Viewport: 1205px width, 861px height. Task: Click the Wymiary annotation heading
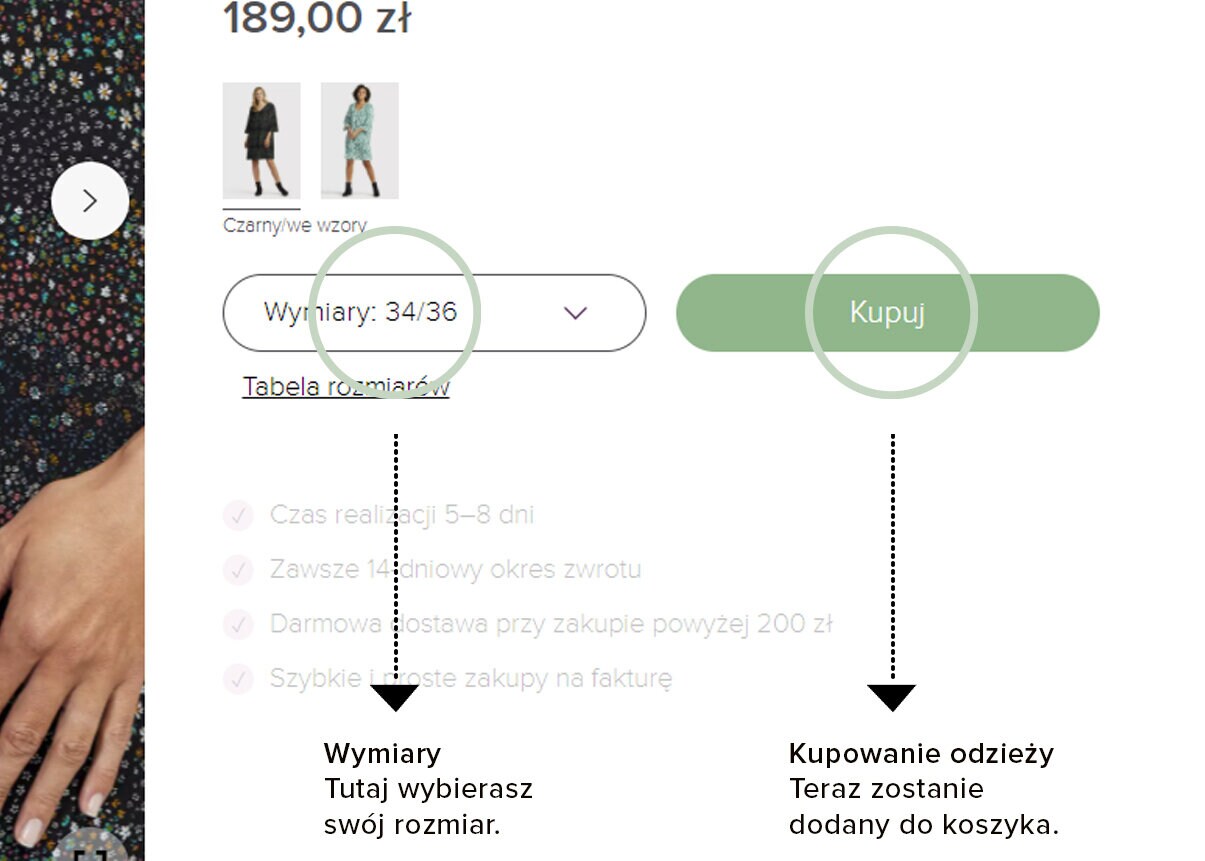382,753
